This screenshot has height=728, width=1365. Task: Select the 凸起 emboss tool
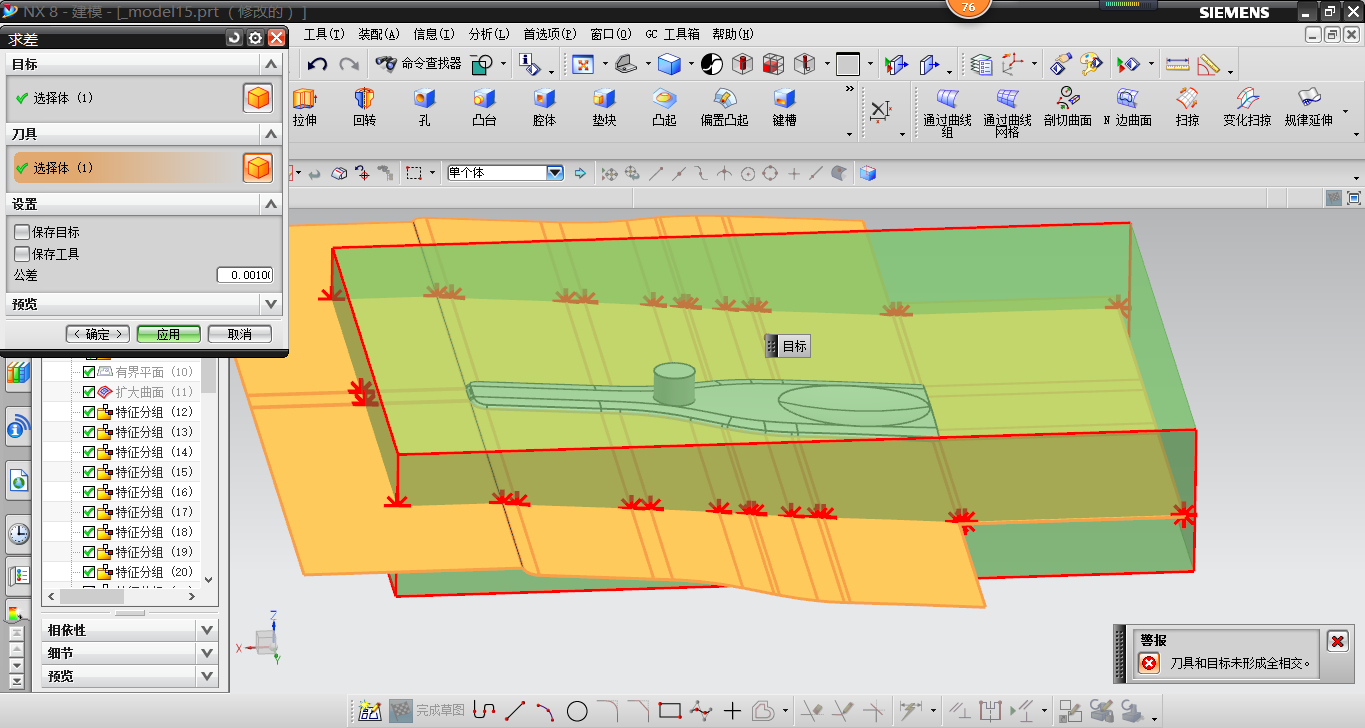coord(664,106)
